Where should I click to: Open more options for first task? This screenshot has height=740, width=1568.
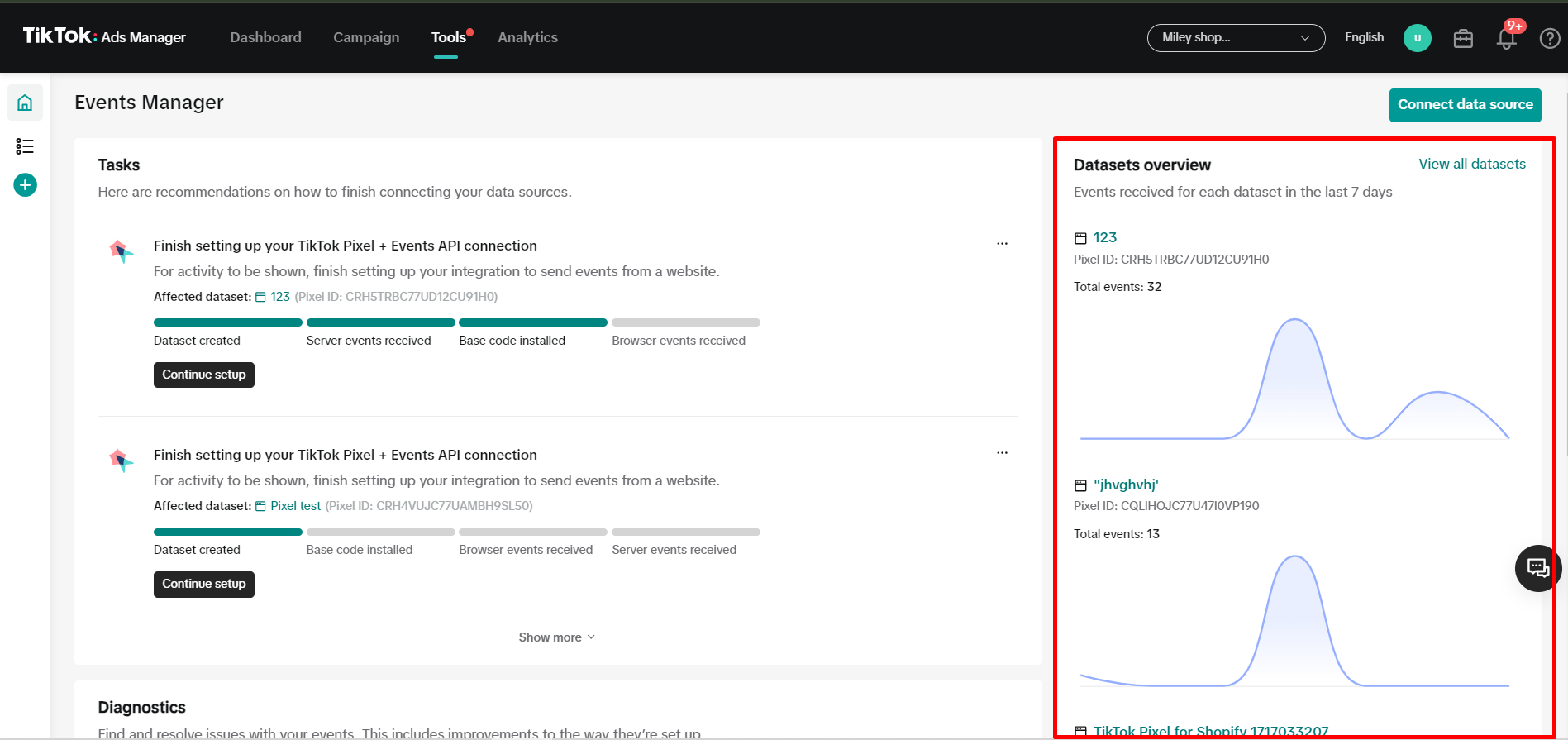pos(1002,244)
